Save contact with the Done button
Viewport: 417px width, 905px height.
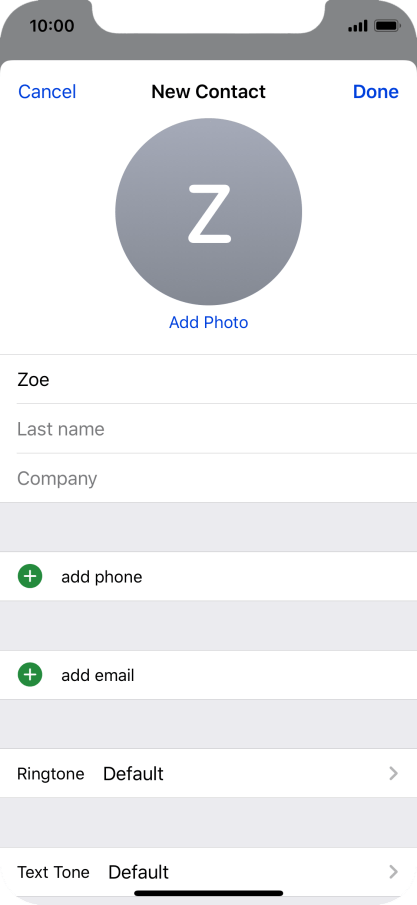pos(375,92)
